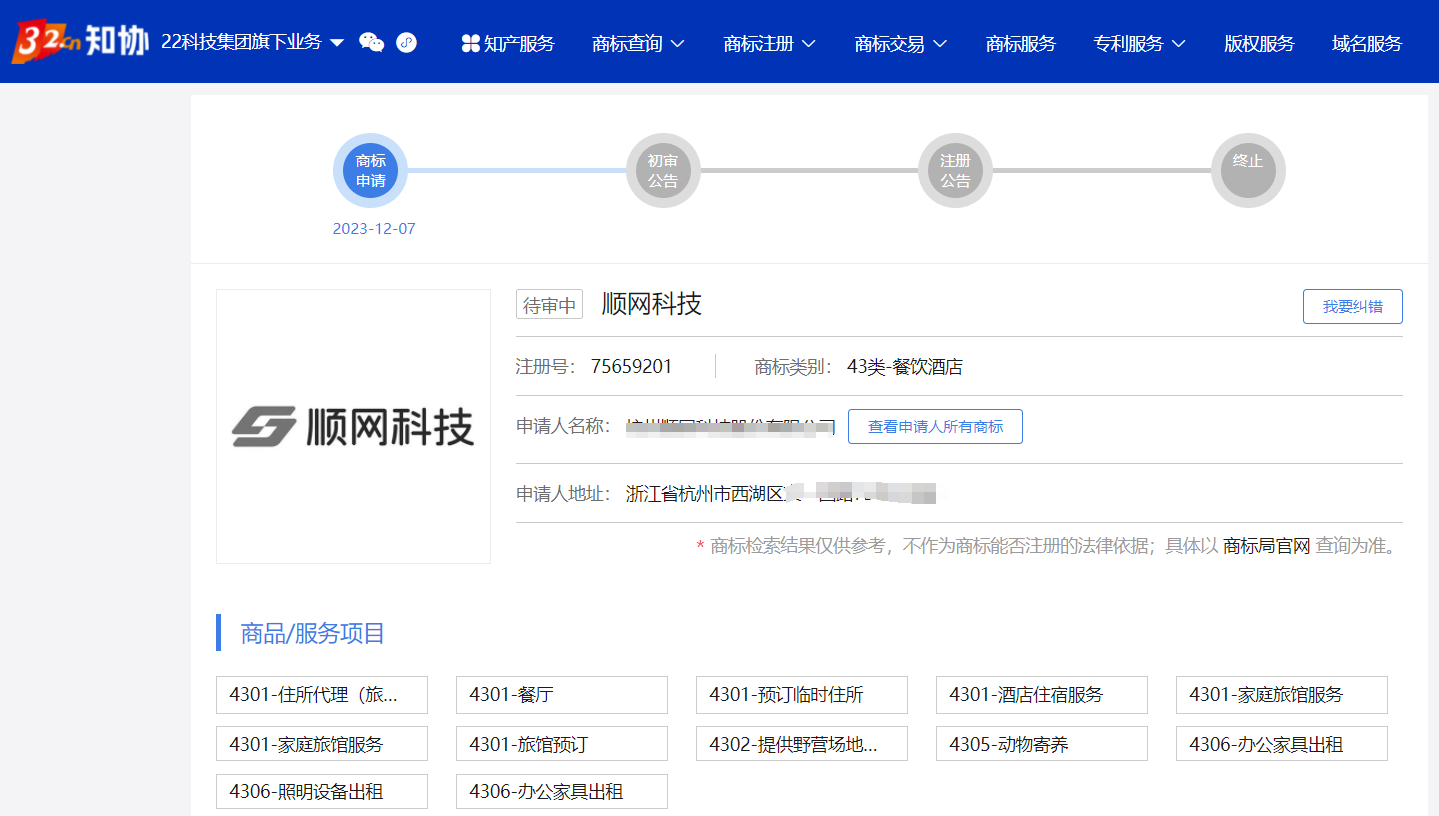1439x816 pixels.
Task: Click the 顺网科技 trademark title
Action: pyautogui.click(x=652, y=304)
